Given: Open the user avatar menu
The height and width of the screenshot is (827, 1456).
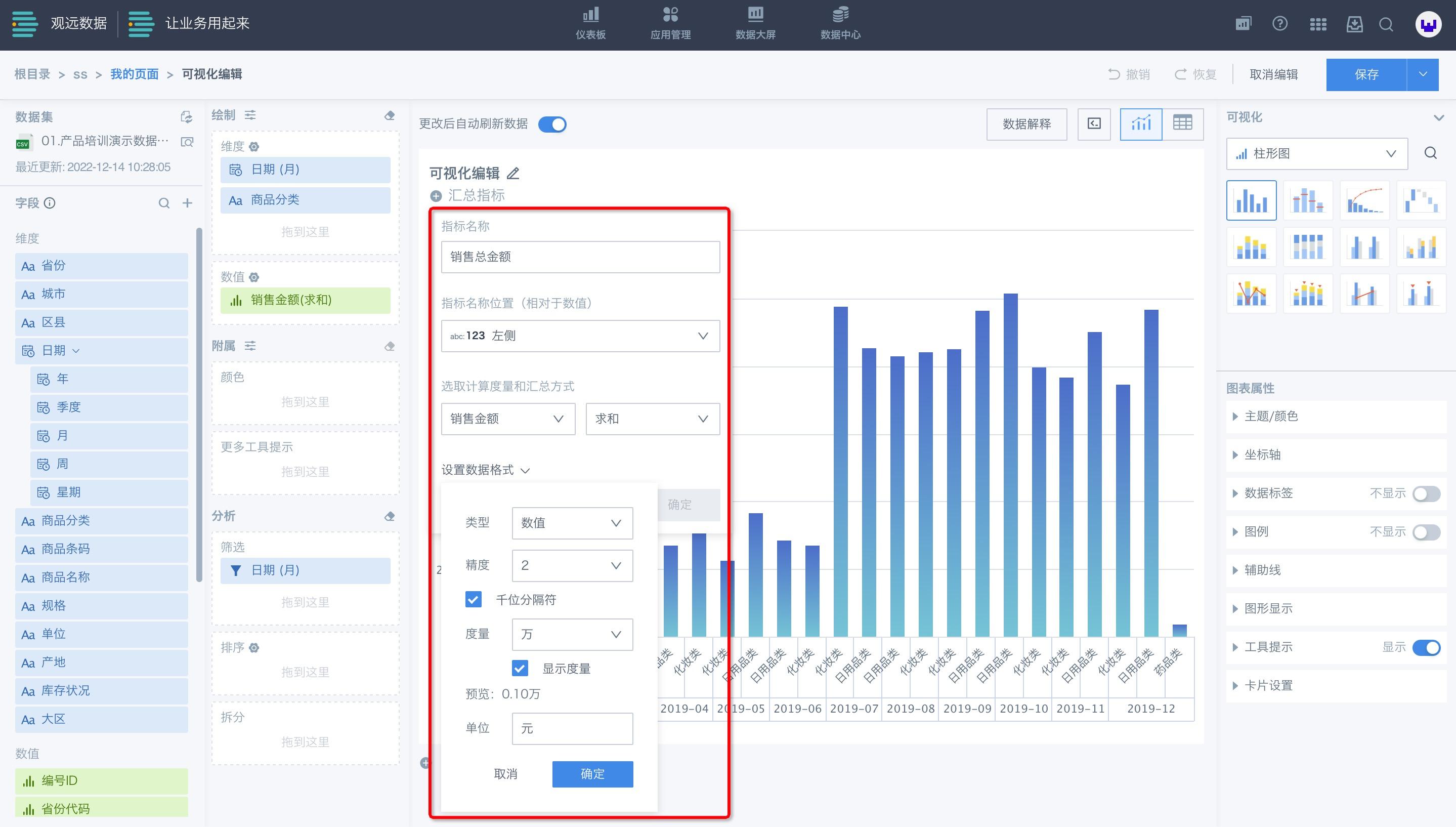Looking at the screenshot, I should point(1428,24).
